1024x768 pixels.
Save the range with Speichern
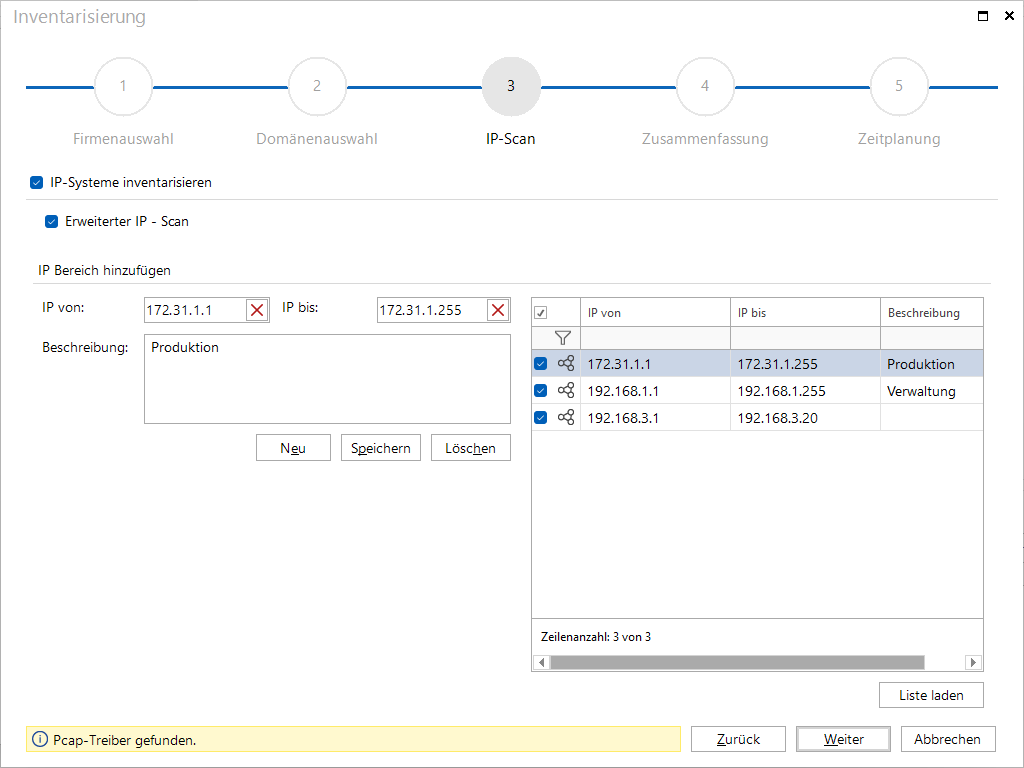(x=381, y=448)
